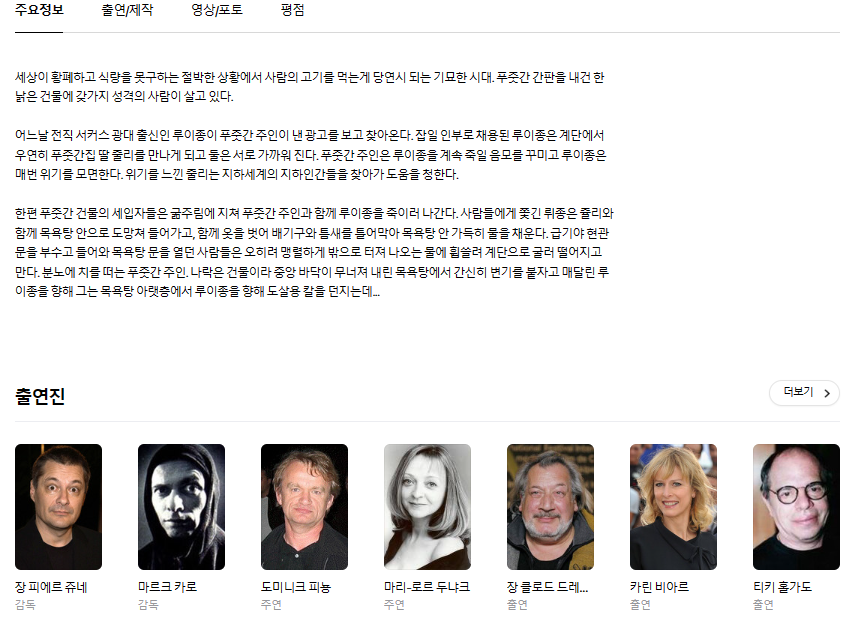Go to the 평점 tab
The height and width of the screenshot is (637, 851).
[x=293, y=11]
